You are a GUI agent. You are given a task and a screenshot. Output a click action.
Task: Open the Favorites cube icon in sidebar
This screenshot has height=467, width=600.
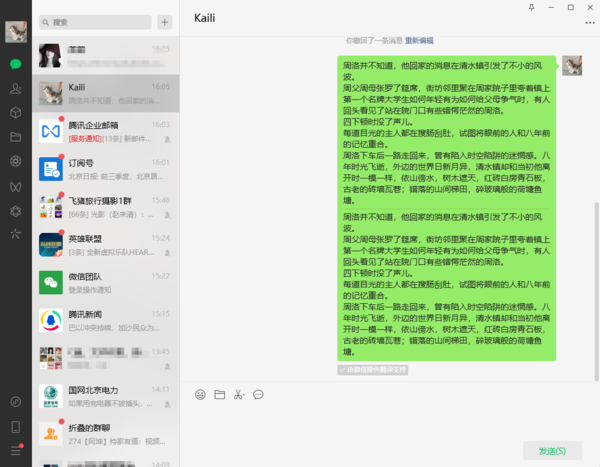tap(16, 113)
